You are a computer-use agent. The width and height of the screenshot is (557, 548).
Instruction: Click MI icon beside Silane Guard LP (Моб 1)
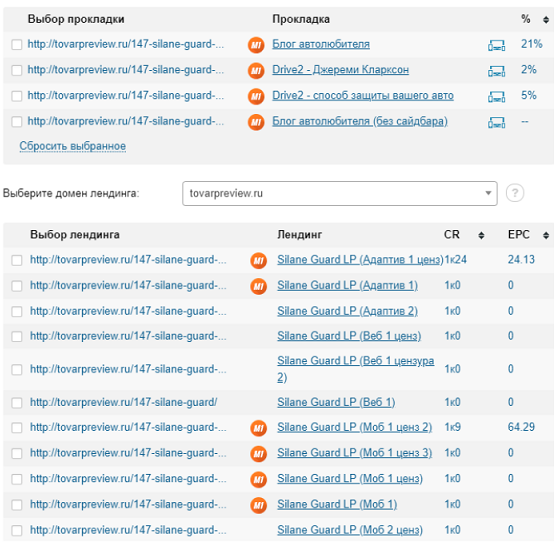pyautogui.click(x=259, y=505)
